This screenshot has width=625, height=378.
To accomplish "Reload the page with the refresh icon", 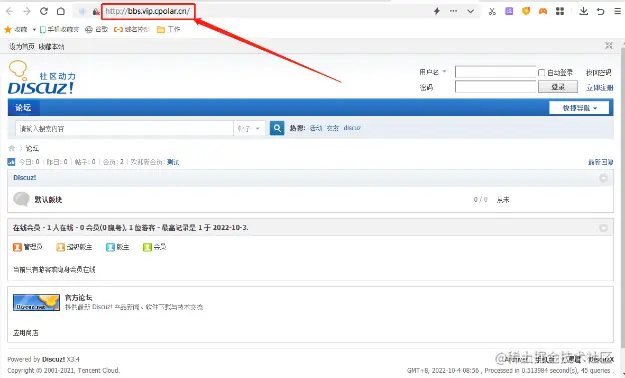I will 44,11.
